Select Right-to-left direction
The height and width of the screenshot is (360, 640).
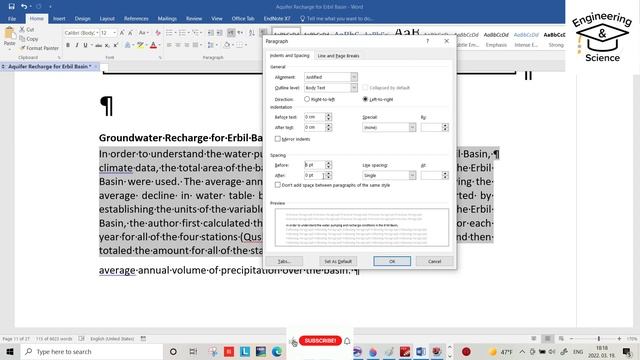[307, 99]
